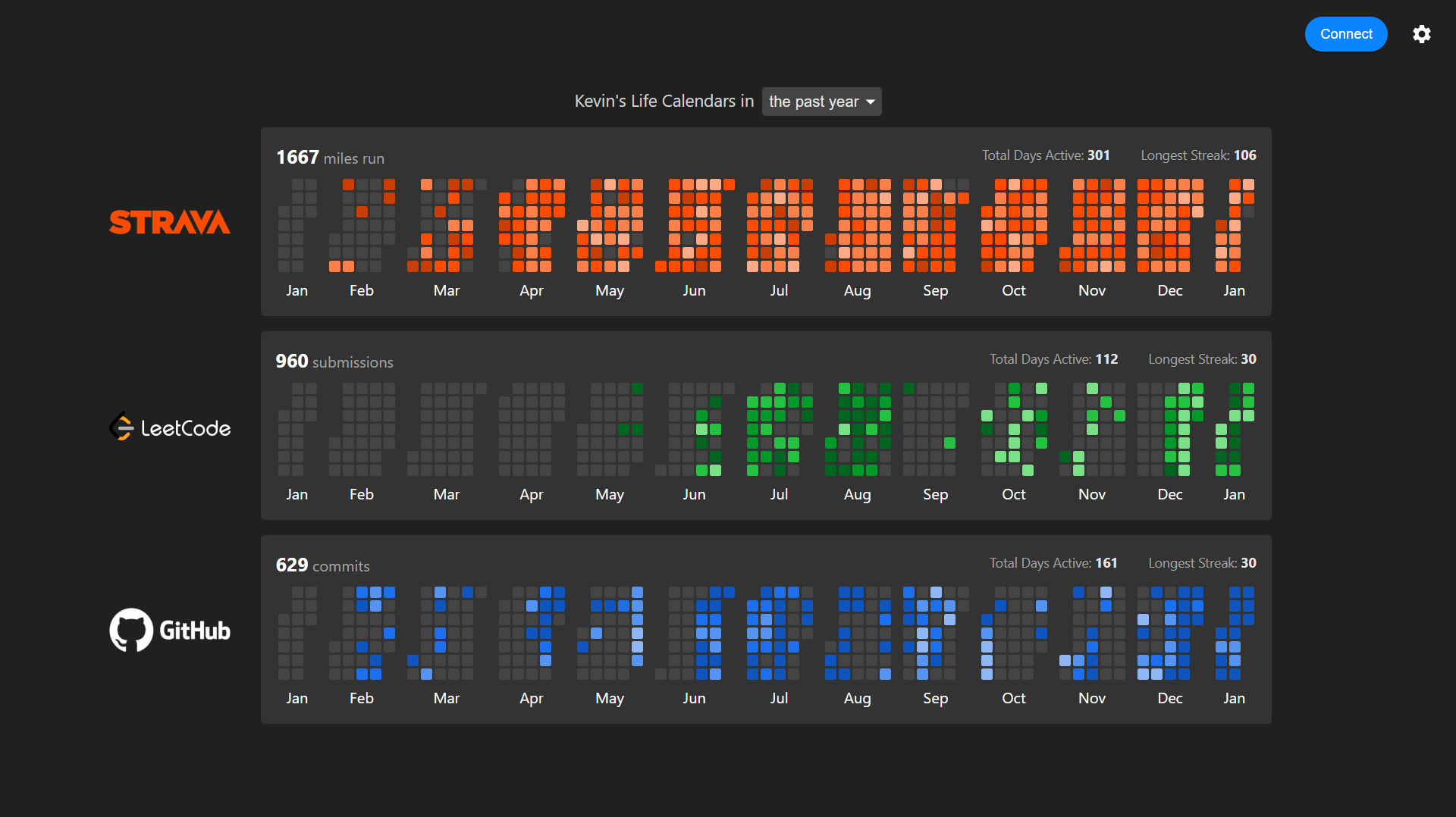The width and height of the screenshot is (1456, 817).
Task: Click Strava 'Longest Streak: 106' stat
Action: point(1198,155)
